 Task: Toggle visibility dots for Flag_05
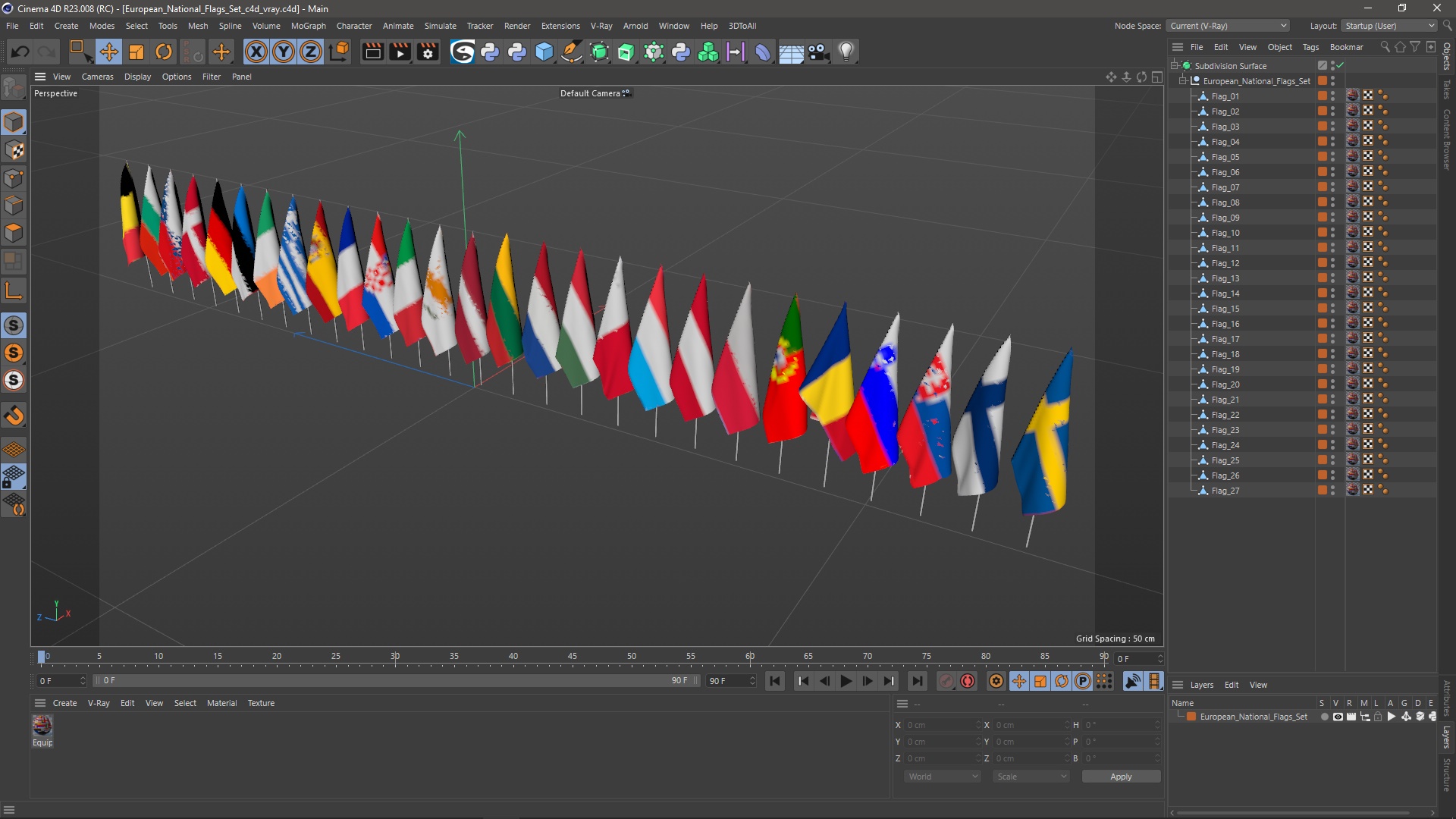click(1332, 157)
